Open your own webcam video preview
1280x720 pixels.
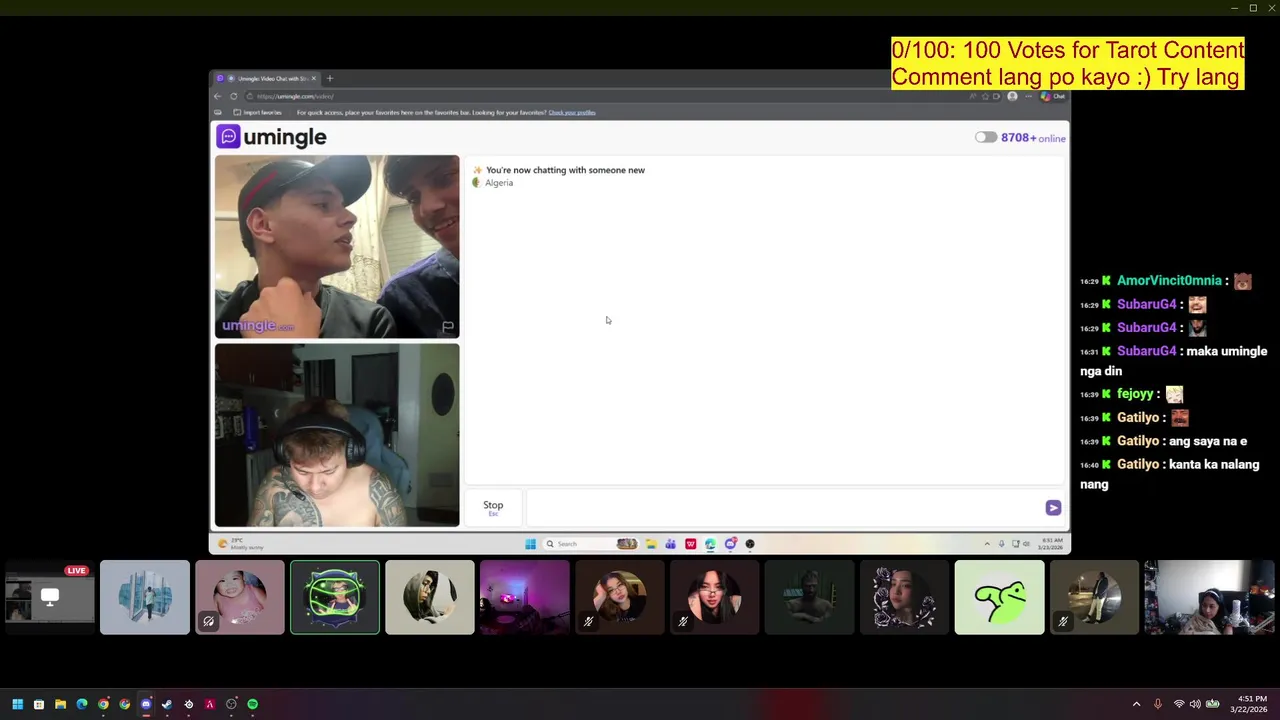[337, 435]
